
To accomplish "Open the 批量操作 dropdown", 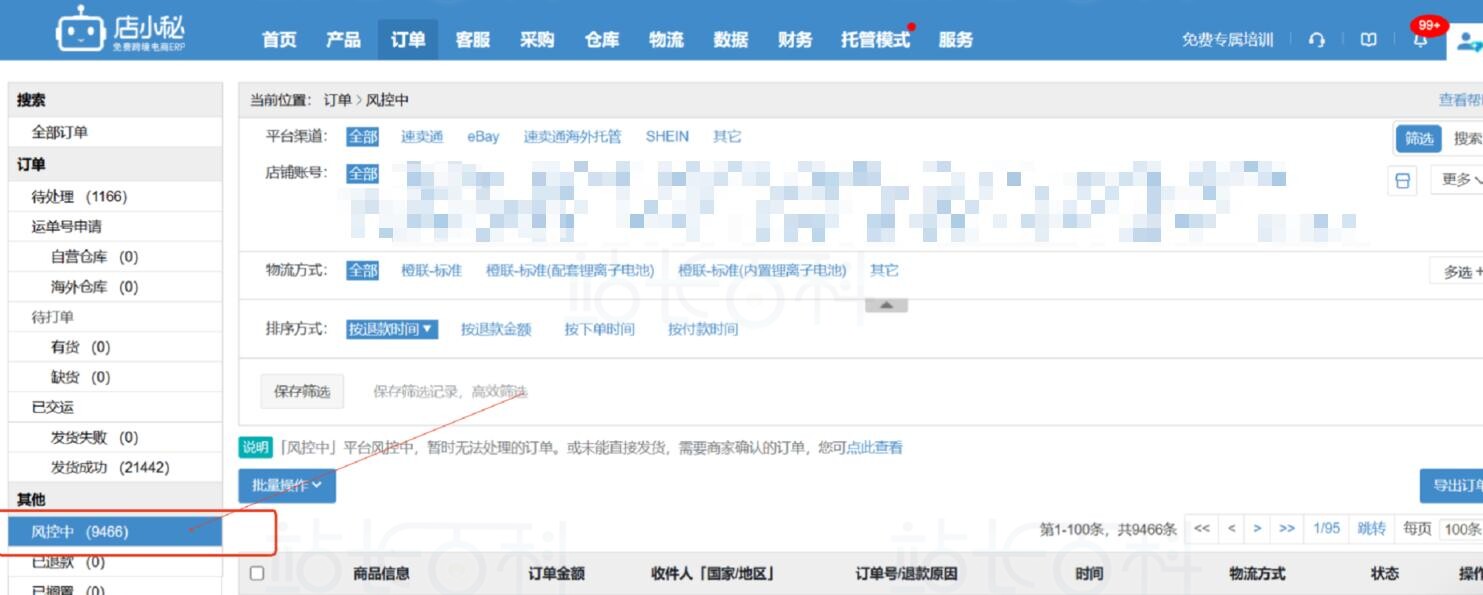I will [287, 485].
